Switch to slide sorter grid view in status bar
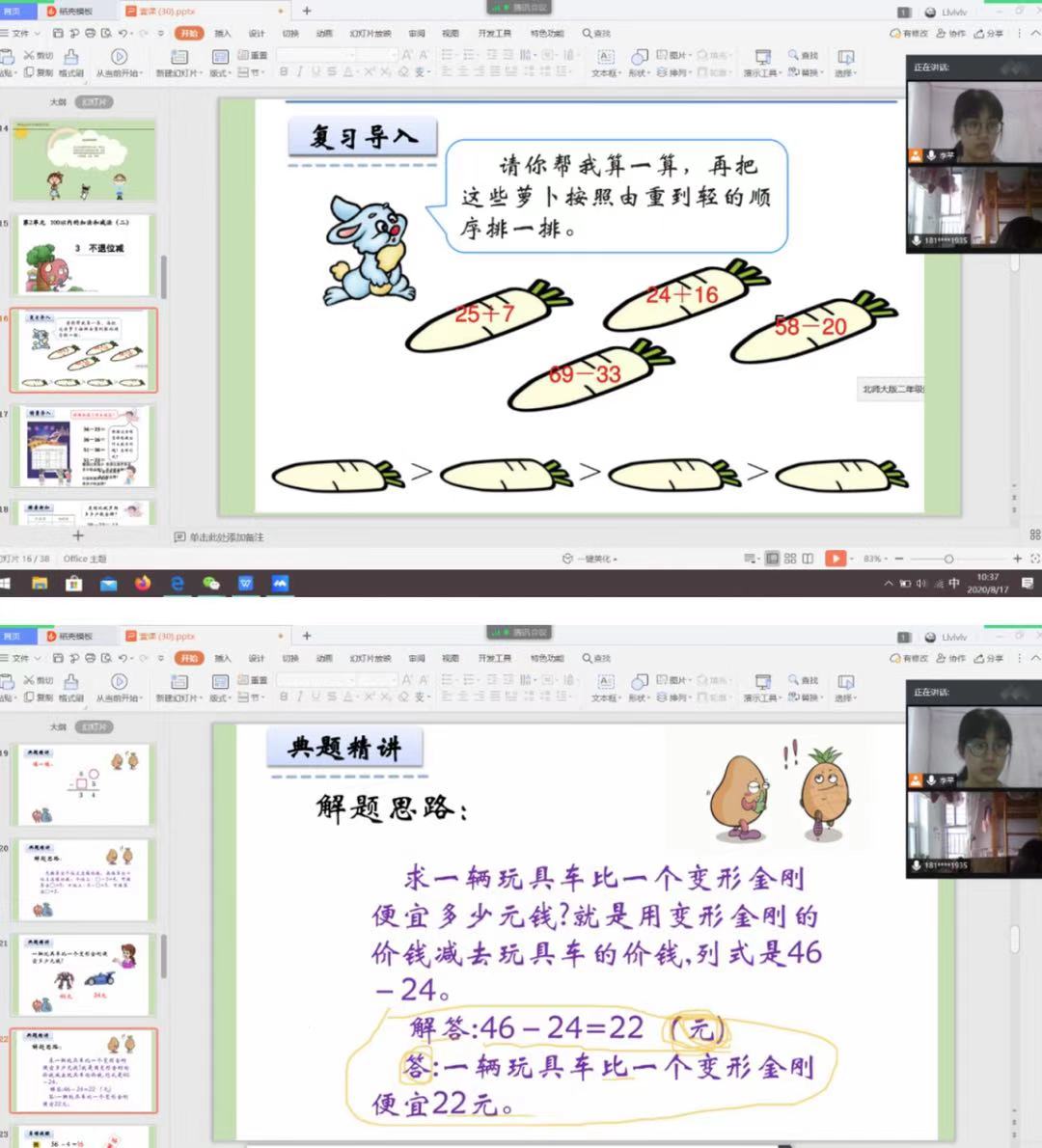 pyautogui.click(x=790, y=559)
